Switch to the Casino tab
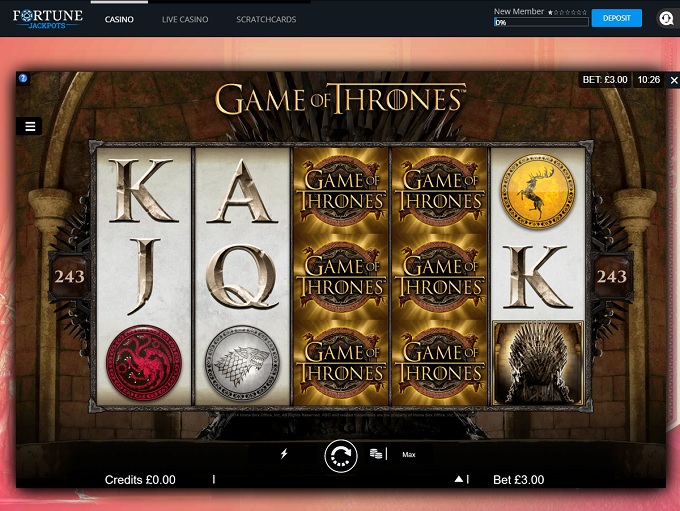Screen dimensions: 680x511 [119, 19]
